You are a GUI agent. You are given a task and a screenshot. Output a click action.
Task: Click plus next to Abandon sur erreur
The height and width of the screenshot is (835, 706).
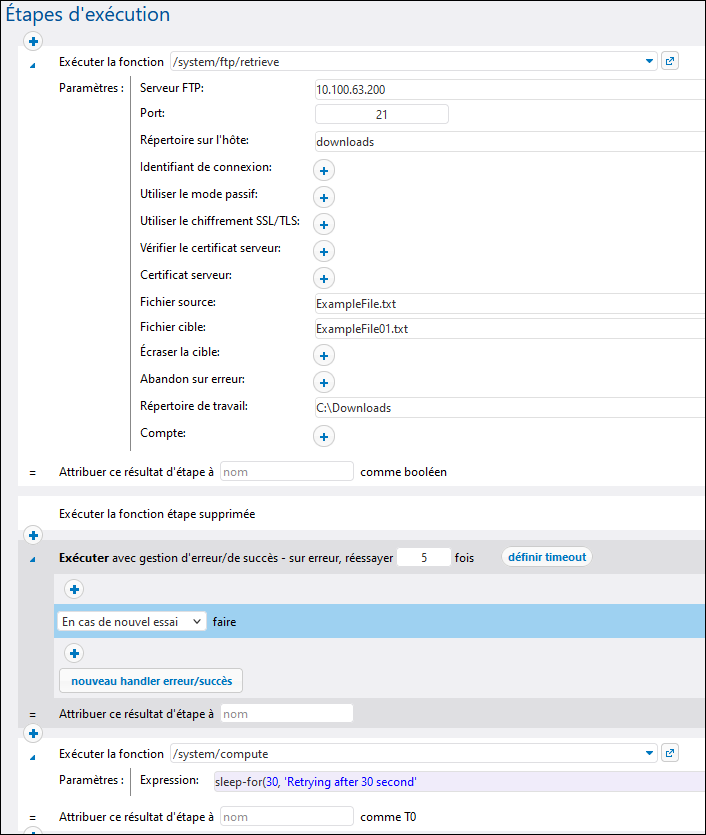(325, 382)
